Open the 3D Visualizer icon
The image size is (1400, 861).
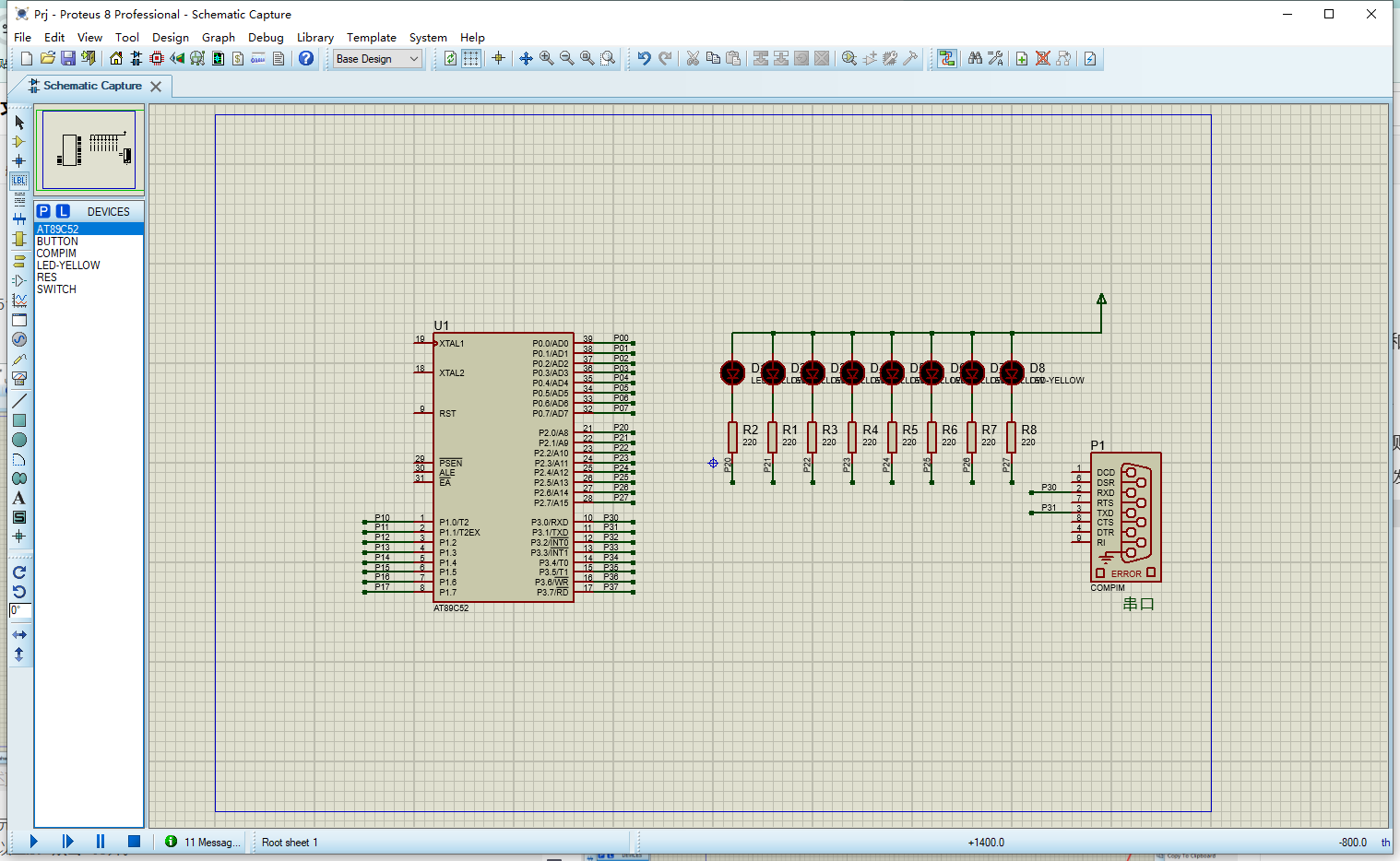pyautogui.click(x=177, y=58)
